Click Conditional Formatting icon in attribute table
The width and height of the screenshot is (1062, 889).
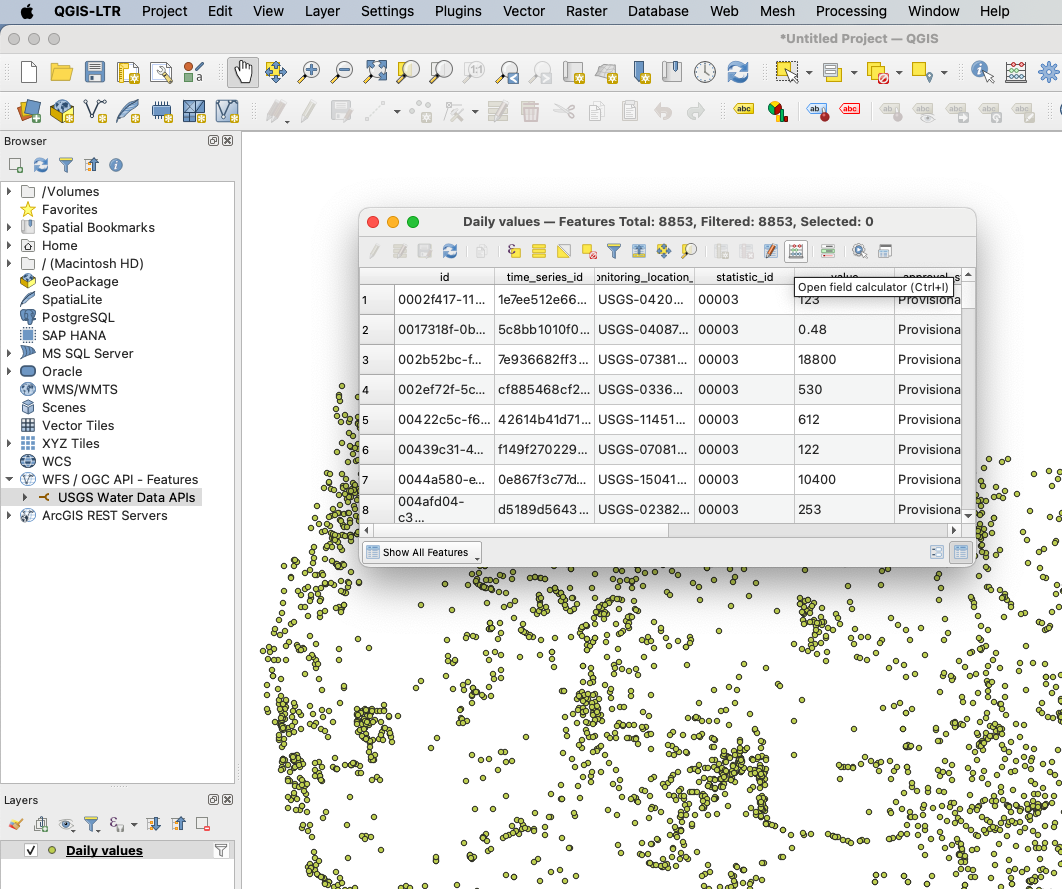pyautogui.click(x=828, y=251)
